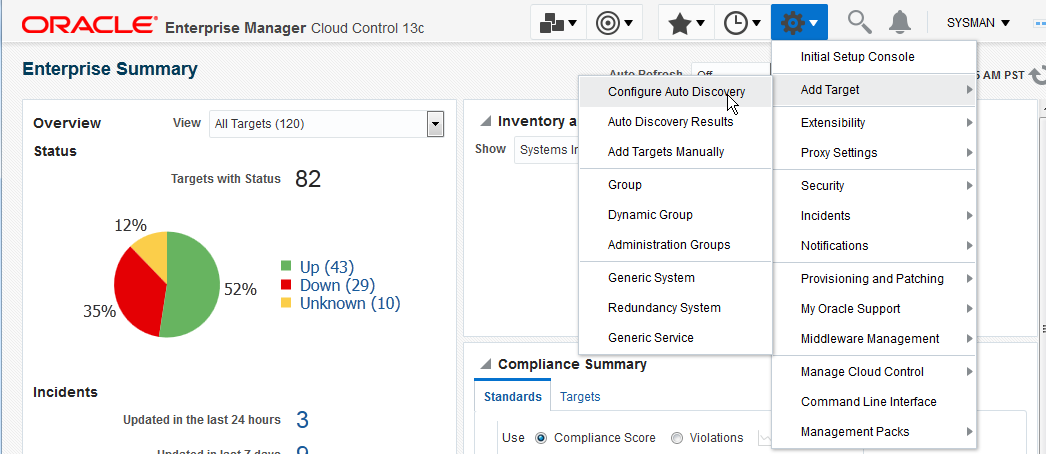Expand the Proxy Settings submenu
The width and height of the screenshot is (1046, 454).
[874, 153]
